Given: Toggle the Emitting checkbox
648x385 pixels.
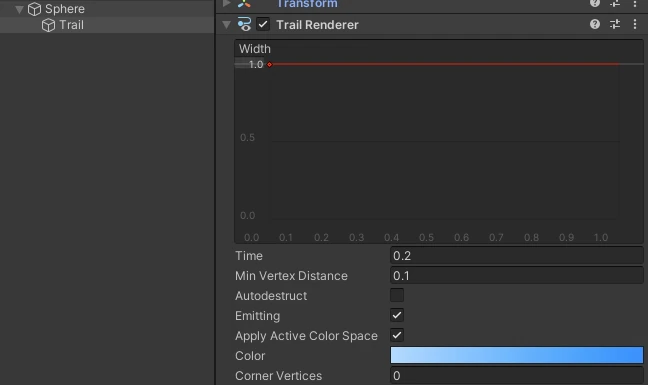Looking at the screenshot, I should pos(397,315).
